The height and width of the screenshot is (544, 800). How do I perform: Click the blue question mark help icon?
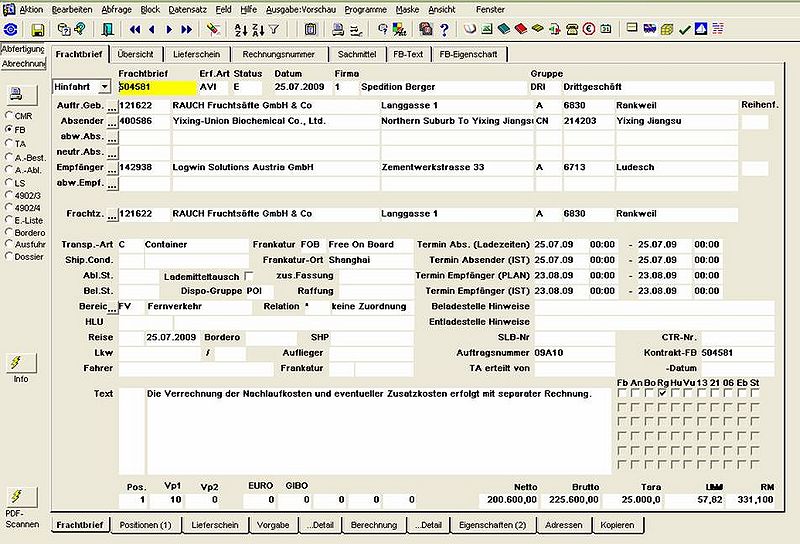444,30
